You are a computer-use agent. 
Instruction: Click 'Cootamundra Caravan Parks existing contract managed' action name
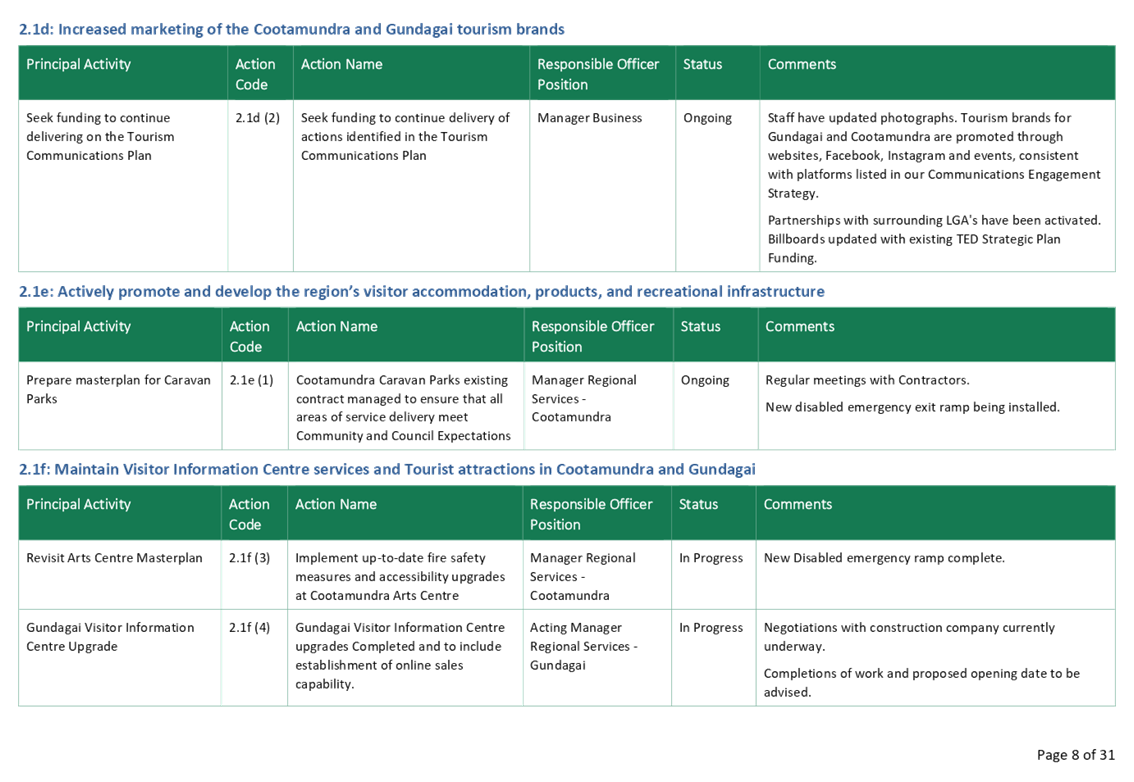403,408
